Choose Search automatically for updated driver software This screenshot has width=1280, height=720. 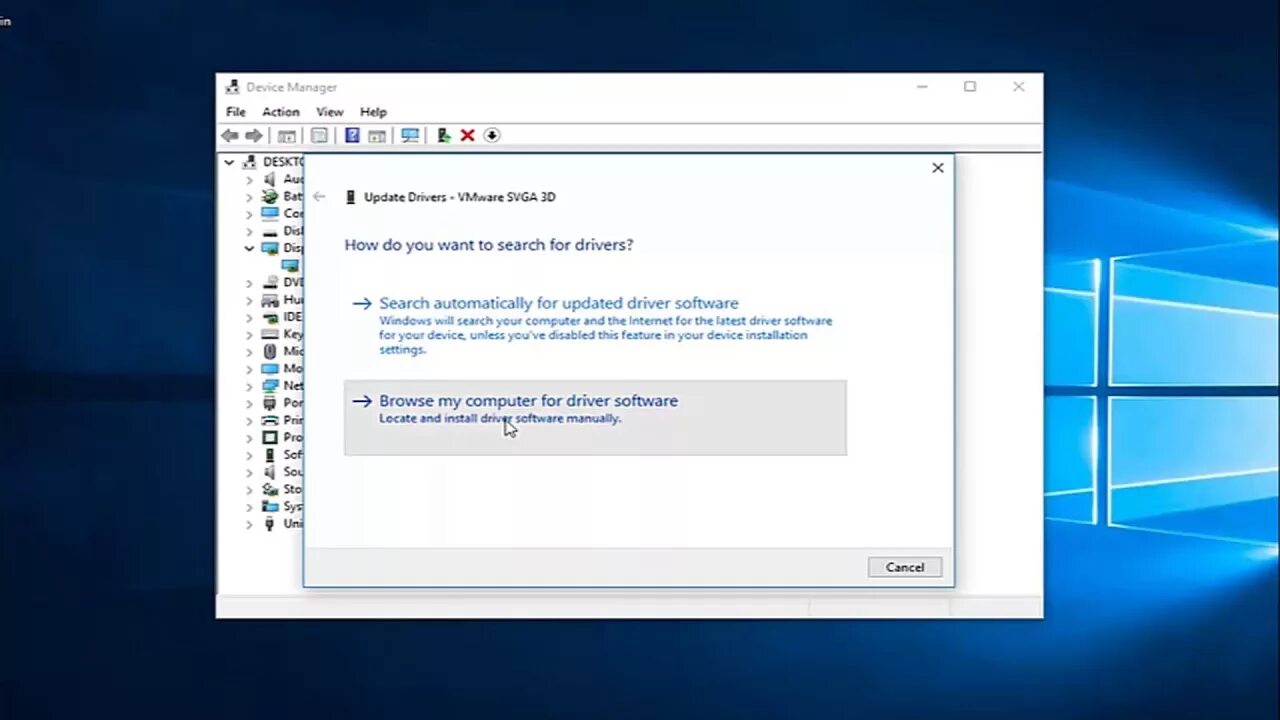595,326
